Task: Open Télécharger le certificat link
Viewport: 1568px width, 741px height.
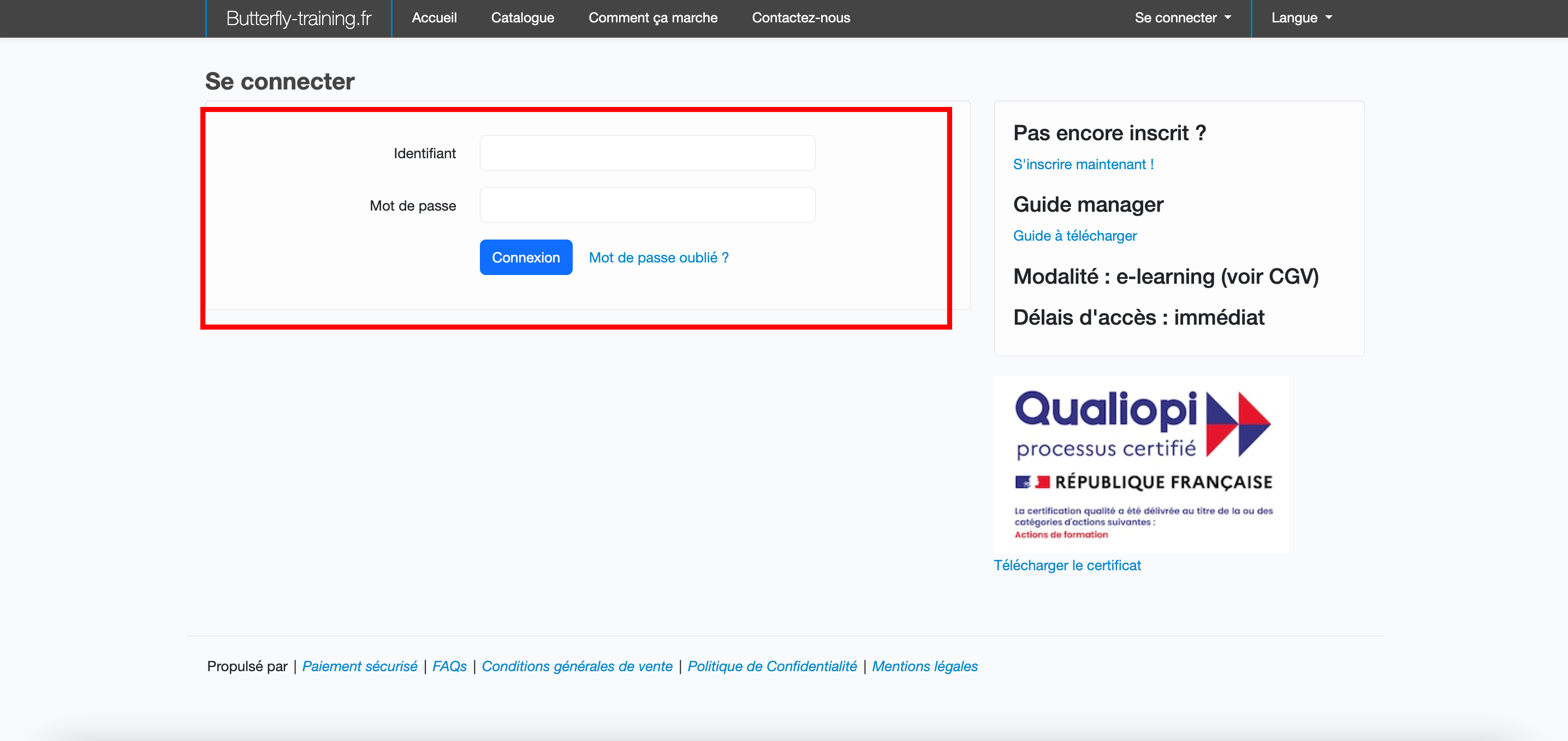Action: coord(1067,565)
